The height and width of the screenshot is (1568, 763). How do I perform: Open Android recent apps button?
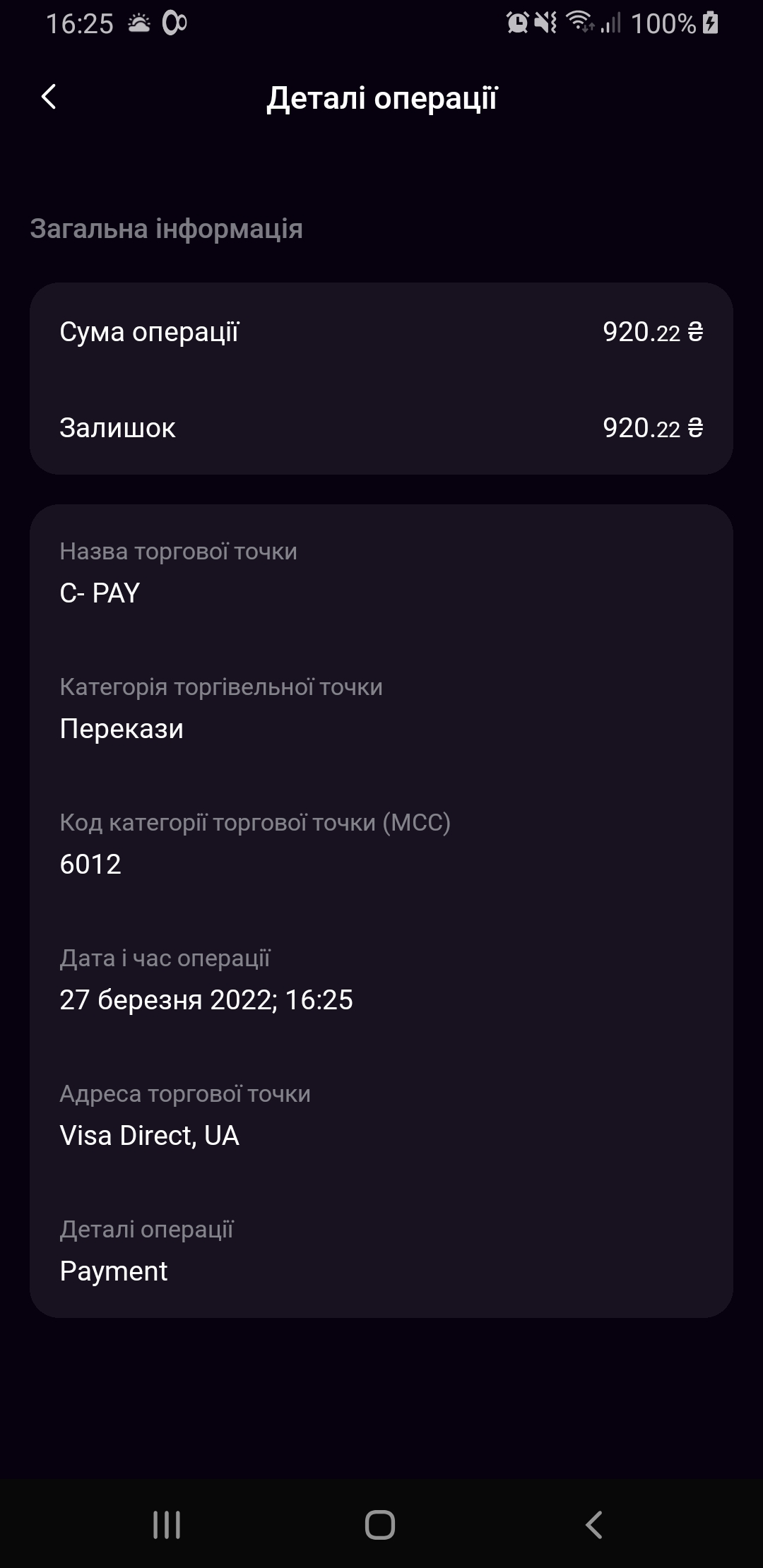167,1525
